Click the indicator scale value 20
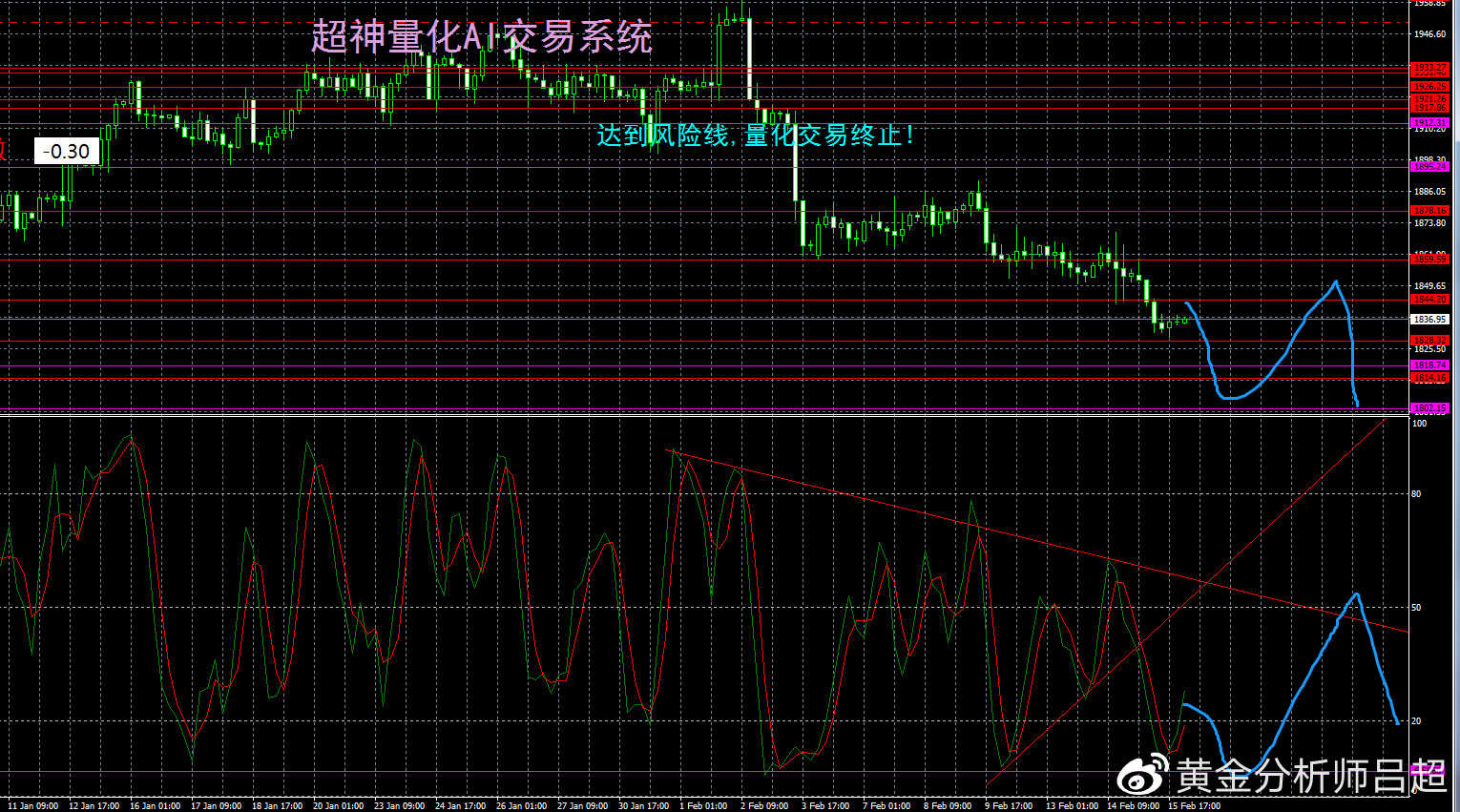The width and height of the screenshot is (1460, 812). click(x=1417, y=721)
